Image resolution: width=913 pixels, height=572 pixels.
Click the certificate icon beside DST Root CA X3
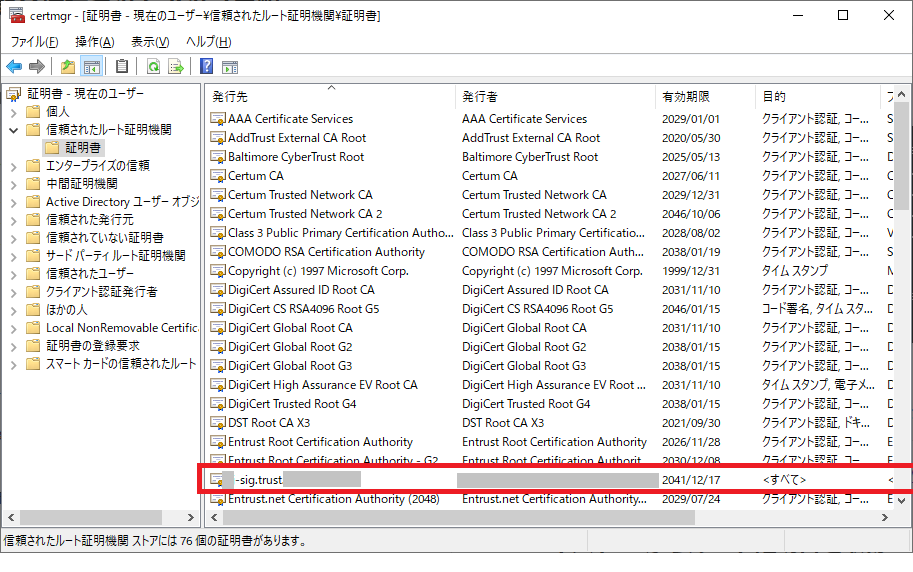pos(218,423)
